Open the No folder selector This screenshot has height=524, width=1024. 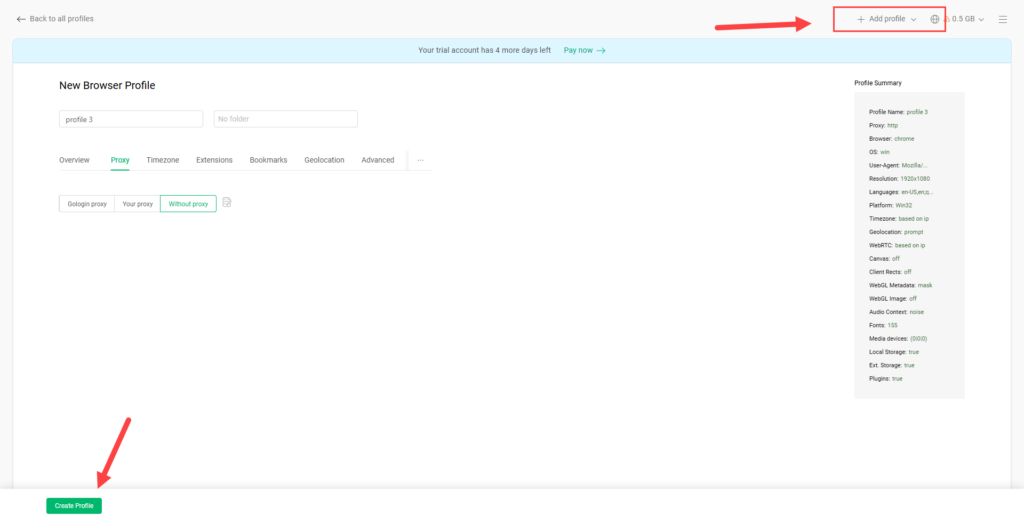(x=285, y=119)
